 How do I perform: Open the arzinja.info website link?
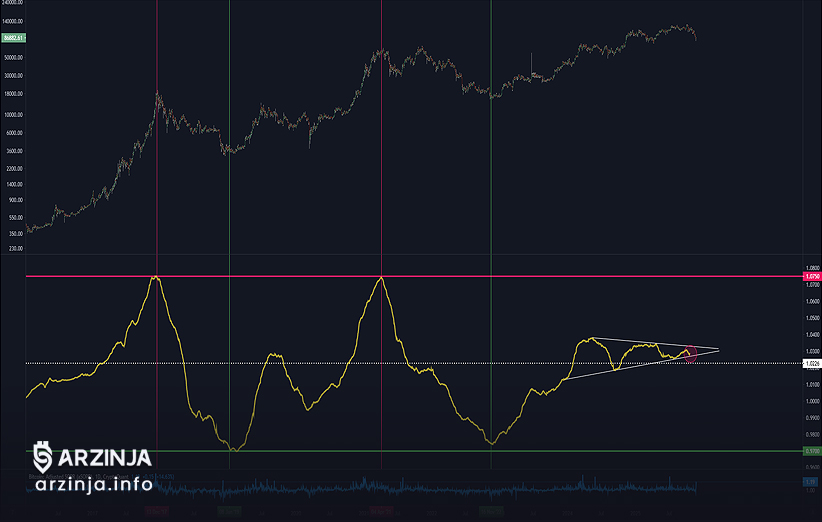pyautogui.click(x=93, y=484)
